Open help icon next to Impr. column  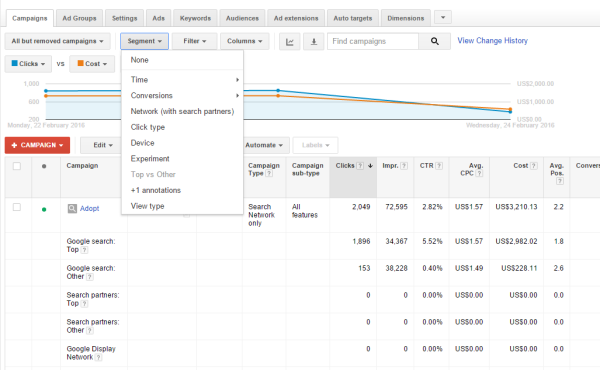click(x=404, y=166)
